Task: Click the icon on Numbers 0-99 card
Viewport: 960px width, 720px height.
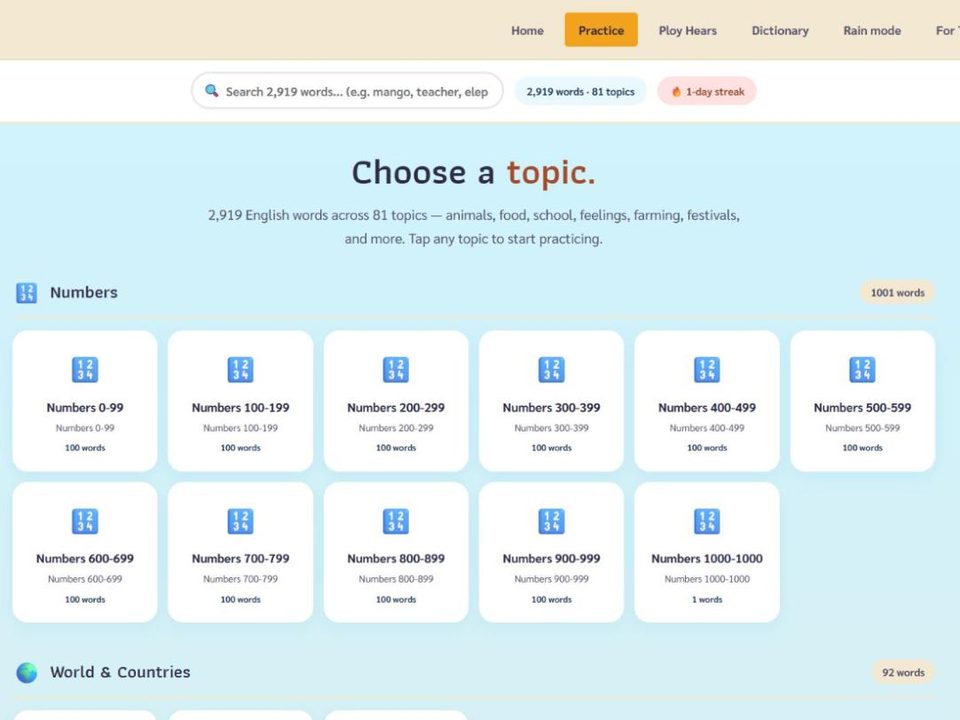Action: [84, 370]
